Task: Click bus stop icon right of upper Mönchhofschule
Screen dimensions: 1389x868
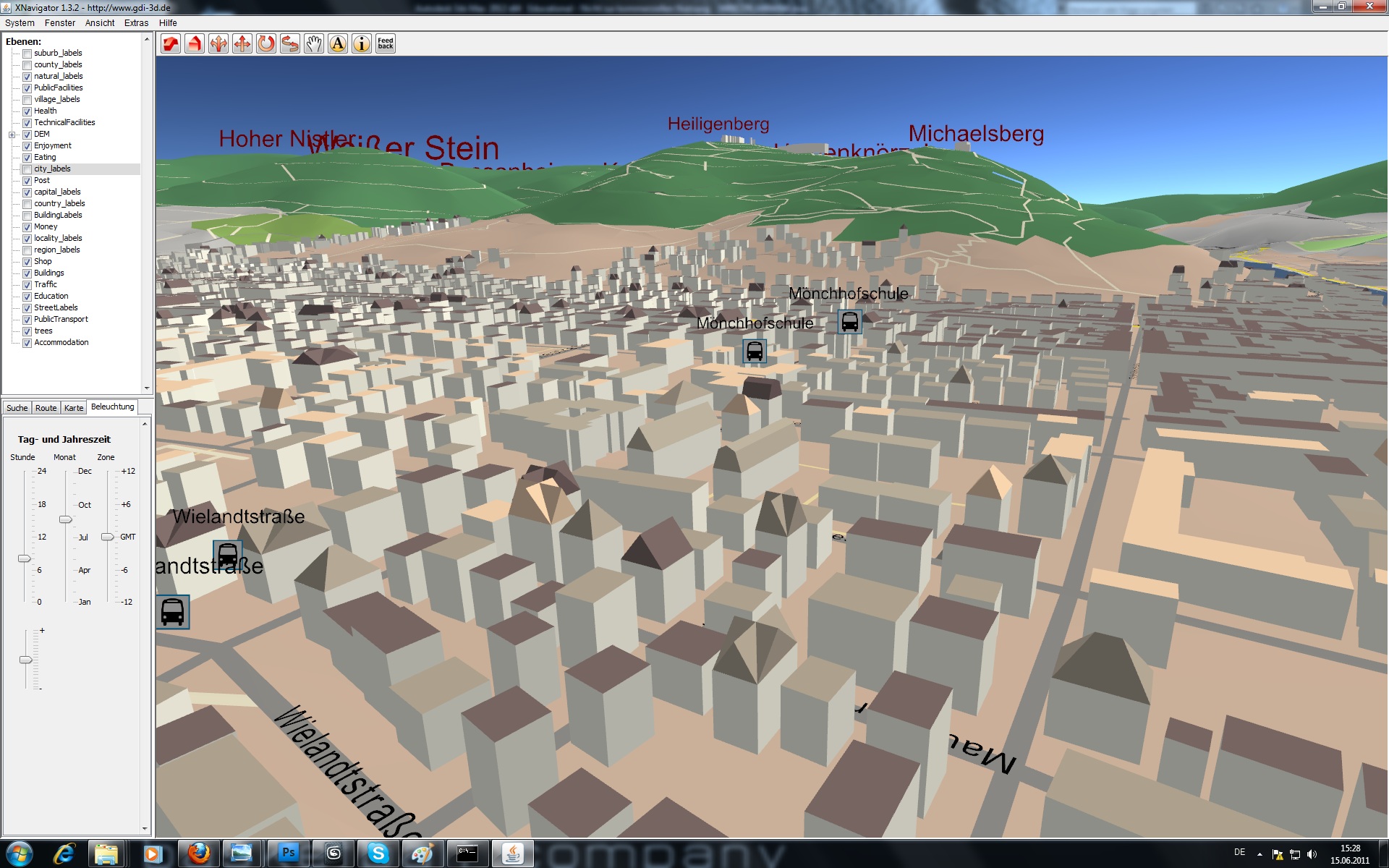Action: (850, 322)
